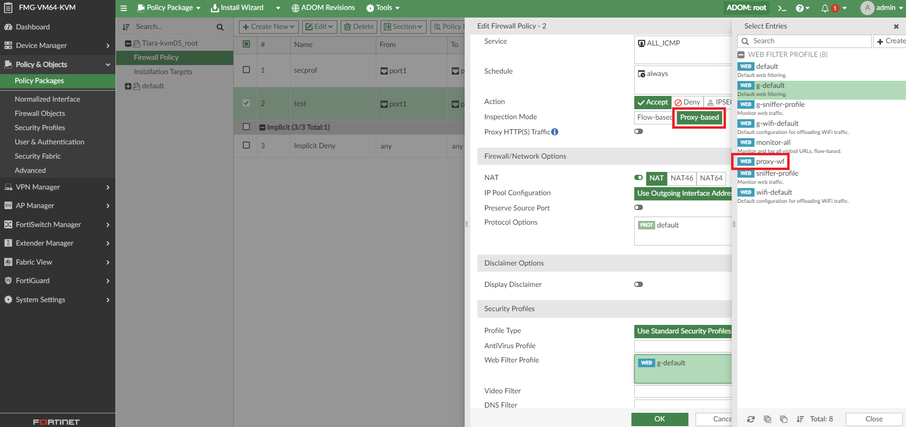Click the Extender Manager sidebar icon
The width and height of the screenshot is (906, 427).
[8, 243]
